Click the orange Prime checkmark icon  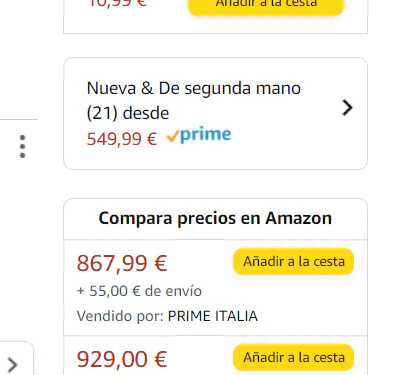[x=173, y=136]
